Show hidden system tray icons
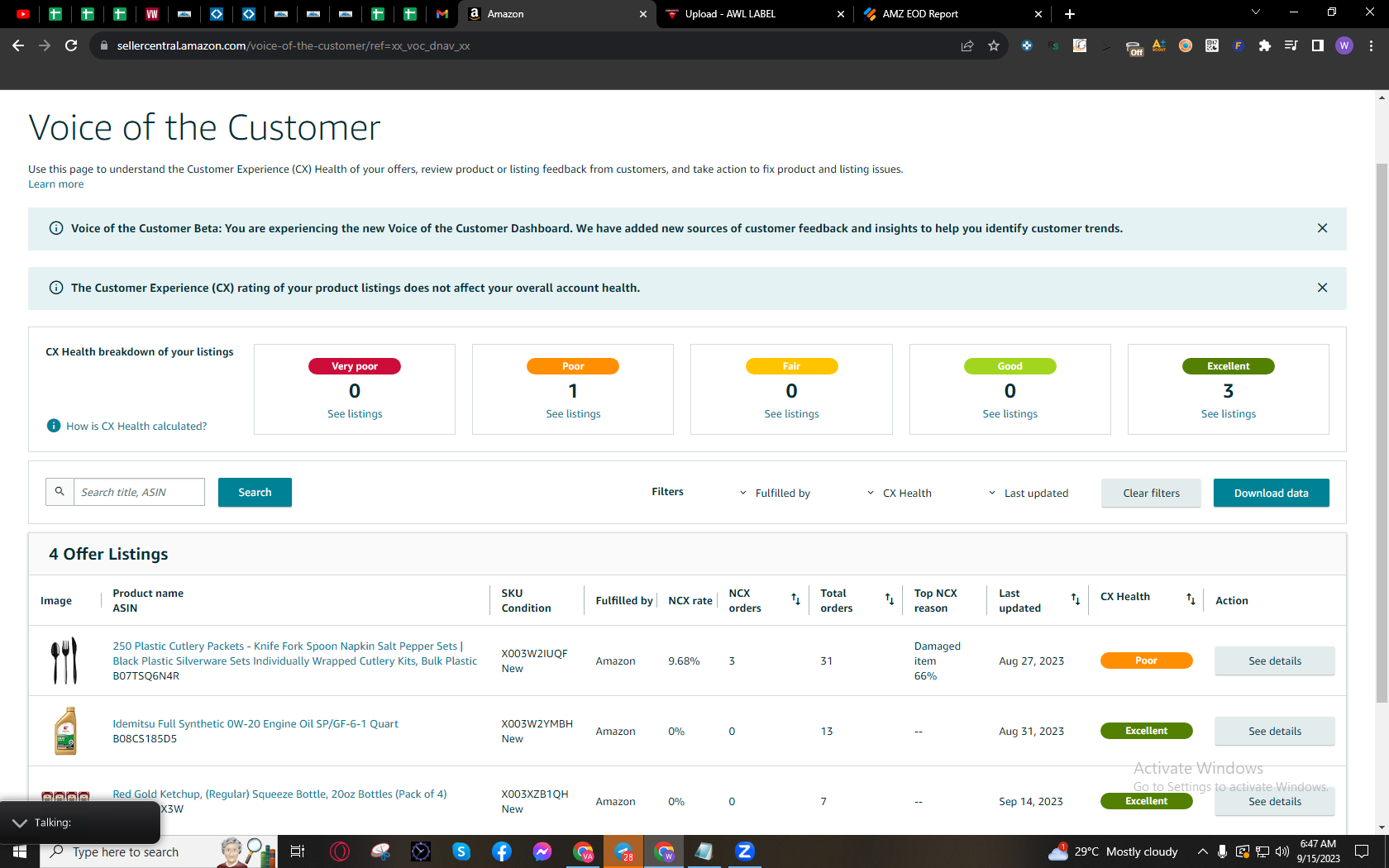Viewport: 1389px width, 868px height. [1203, 851]
